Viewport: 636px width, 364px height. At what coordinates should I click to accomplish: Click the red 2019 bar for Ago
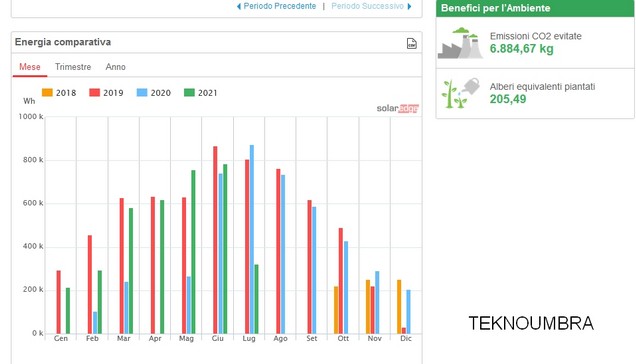278,252
